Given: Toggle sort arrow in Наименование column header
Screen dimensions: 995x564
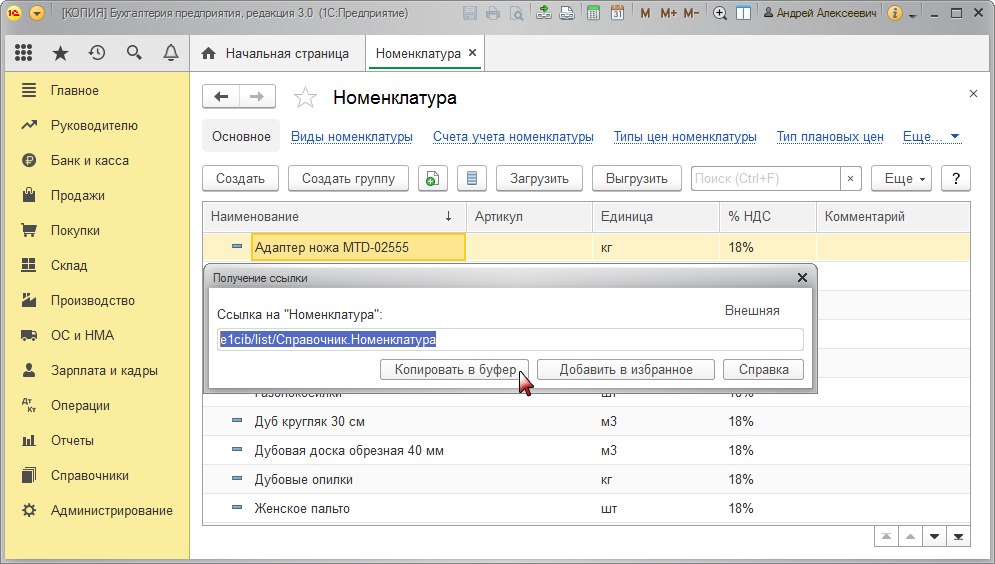Looking at the screenshot, I should pyautogui.click(x=448, y=216).
